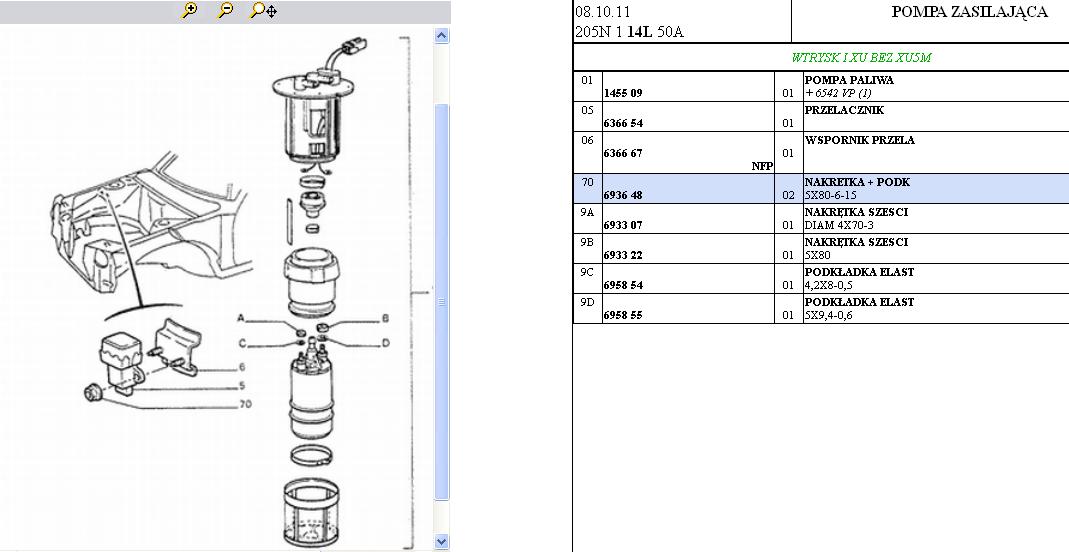The width and height of the screenshot is (1069, 552).
Task: Click callout number 6 in the diagram
Action: (x=241, y=367)
